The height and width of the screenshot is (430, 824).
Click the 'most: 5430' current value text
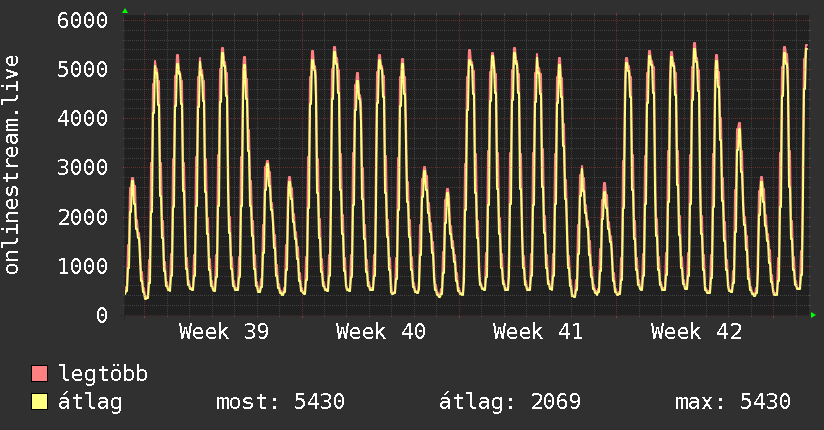[x=280, y=403]
